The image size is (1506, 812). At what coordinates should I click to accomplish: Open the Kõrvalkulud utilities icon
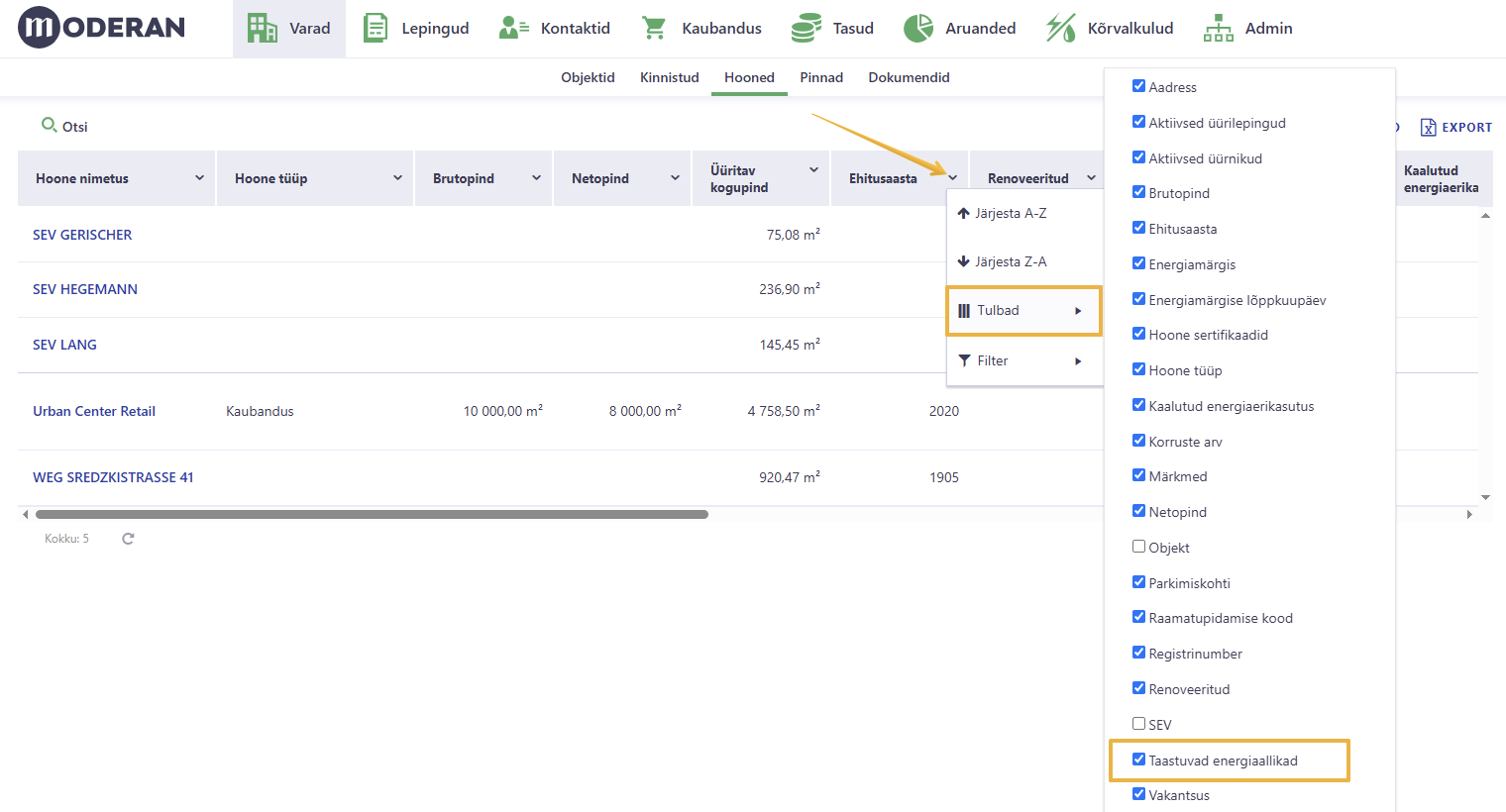(x=1061, y=28)
